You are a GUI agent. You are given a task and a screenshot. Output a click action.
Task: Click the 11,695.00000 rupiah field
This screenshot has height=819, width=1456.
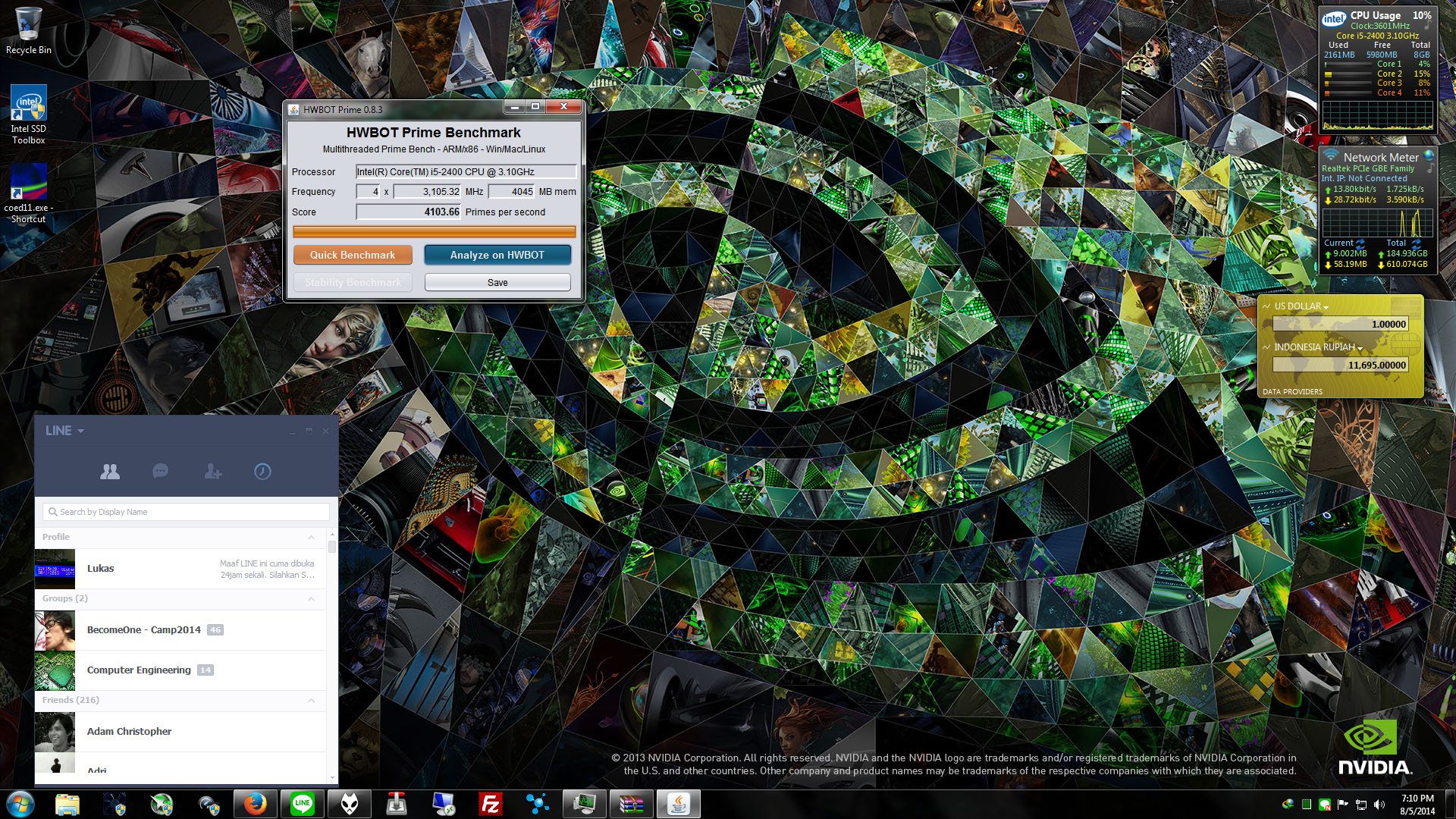(1341, 365)
